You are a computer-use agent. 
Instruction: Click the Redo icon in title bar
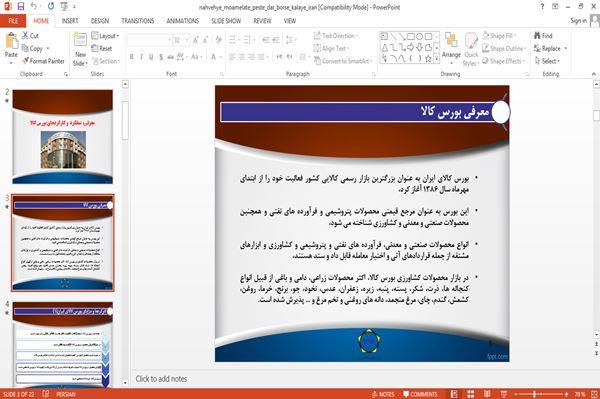51,6
